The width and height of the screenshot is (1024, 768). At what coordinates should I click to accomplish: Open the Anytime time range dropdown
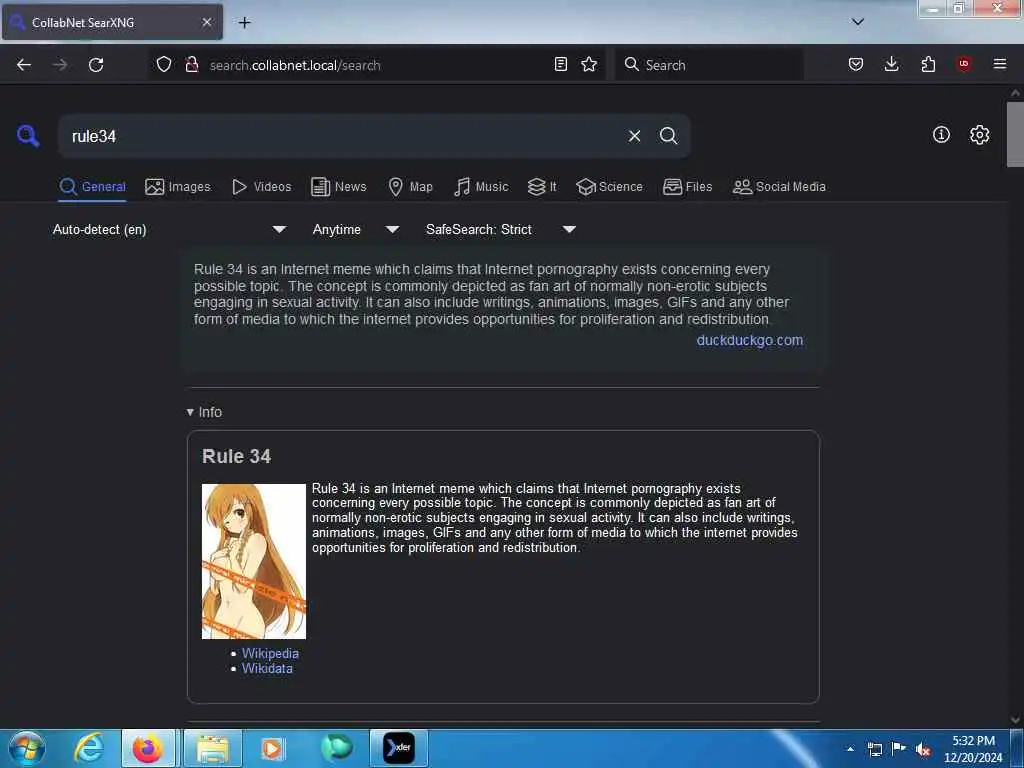[x=356, y=229]
